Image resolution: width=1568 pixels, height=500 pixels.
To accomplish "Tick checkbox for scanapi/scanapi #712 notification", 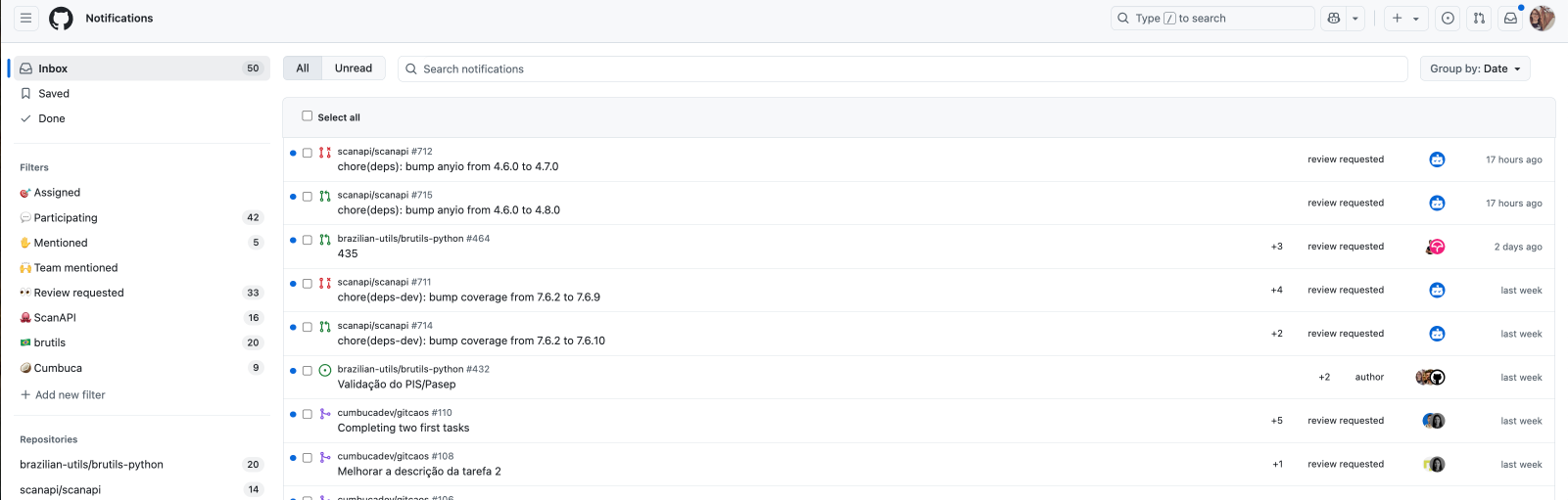I will (308, 153).
